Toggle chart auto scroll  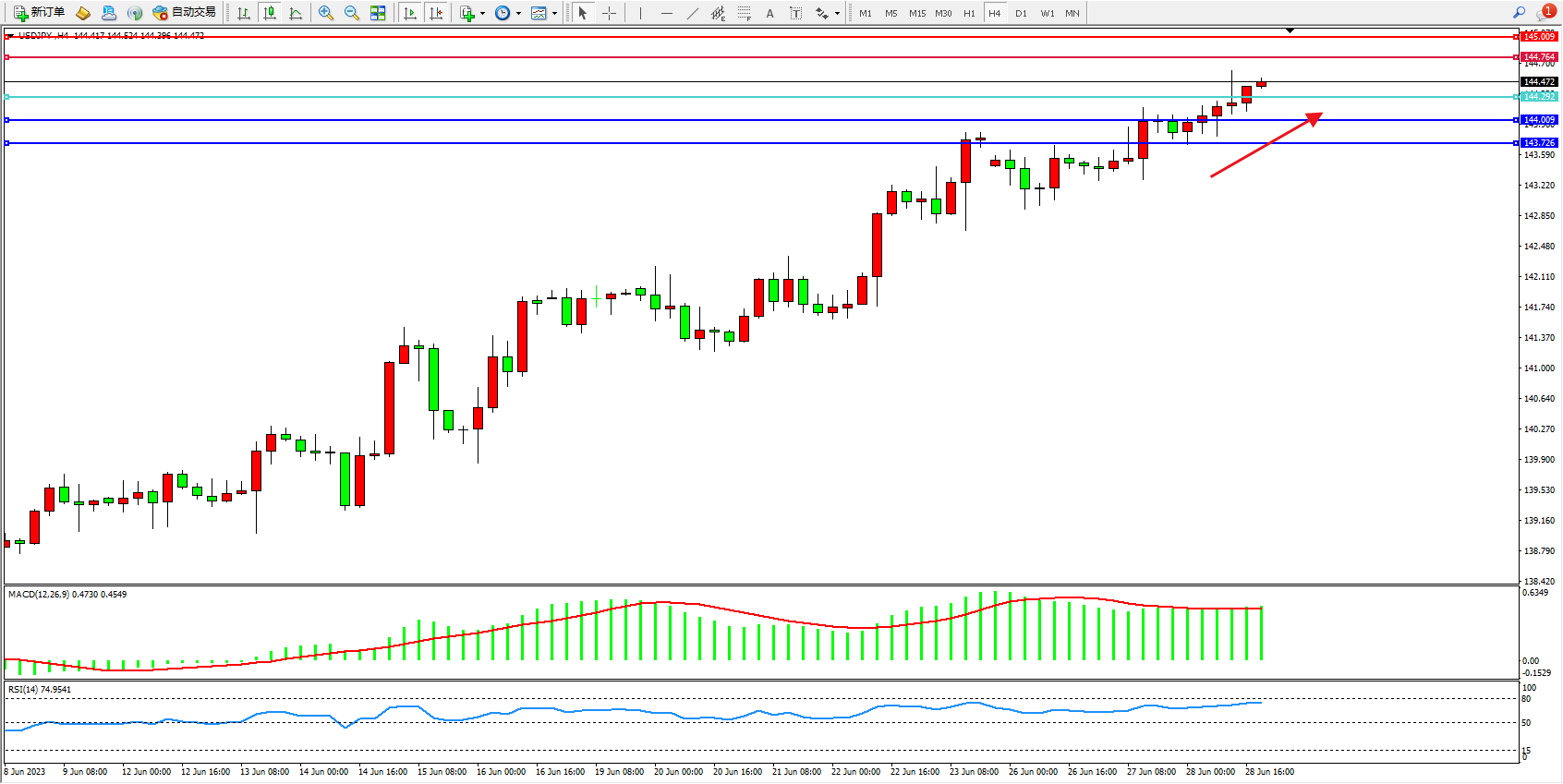pyautogui.click(x=410, y=13)
